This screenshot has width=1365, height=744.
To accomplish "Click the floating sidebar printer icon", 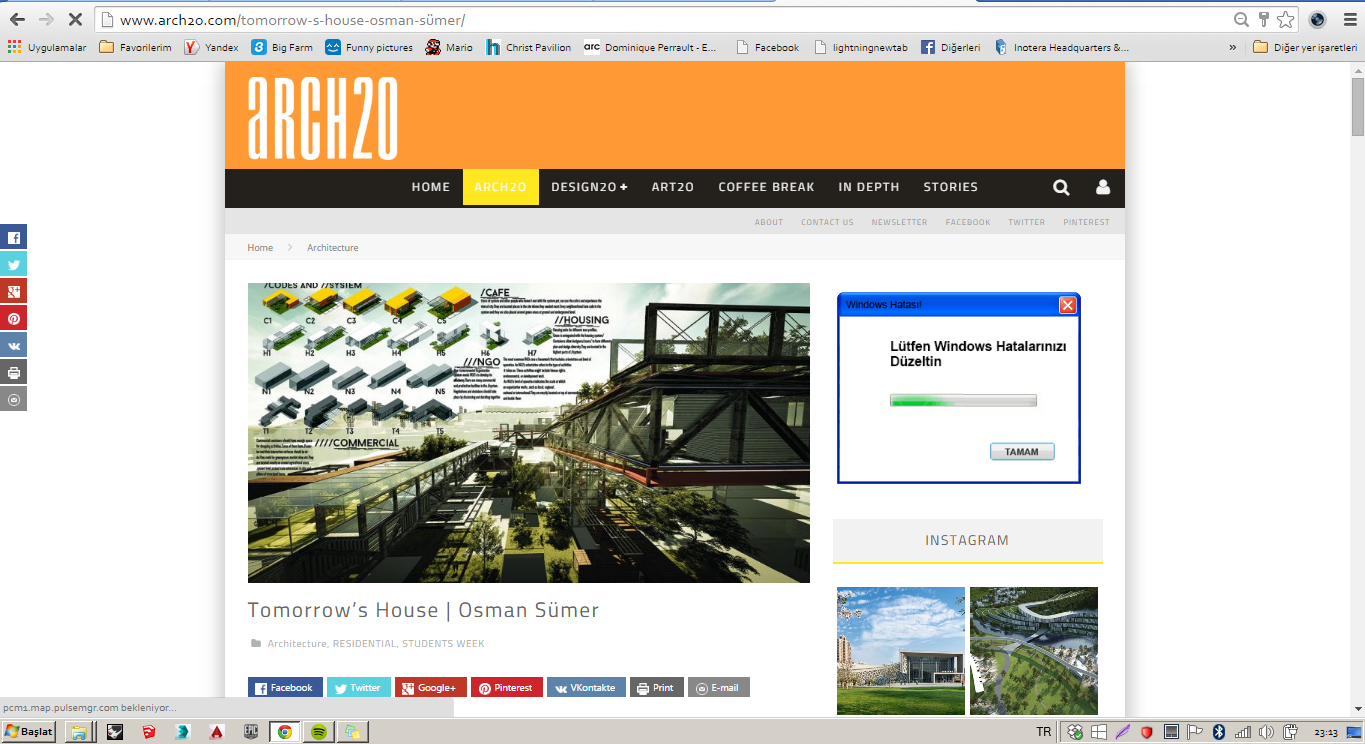I will [13, 372].
